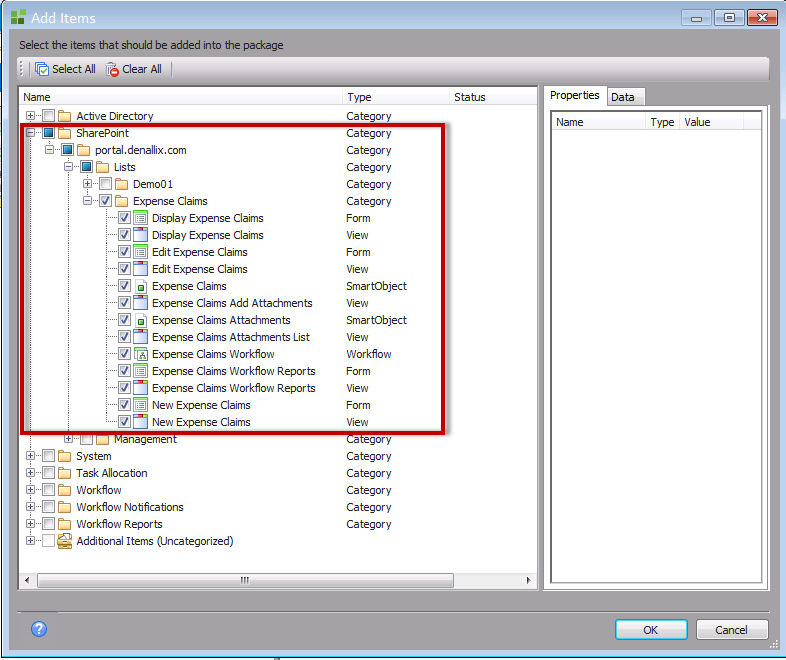Click the Expense Claims Attachments List view icon
This screenshot has width=786, height=660.
[141, 337]
